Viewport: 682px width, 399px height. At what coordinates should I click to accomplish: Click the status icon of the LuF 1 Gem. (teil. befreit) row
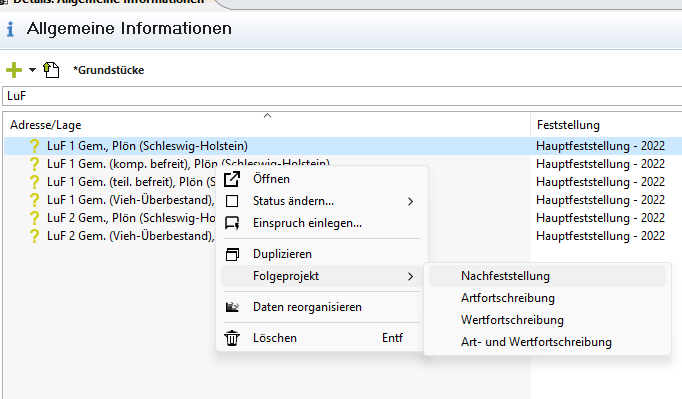[x=34, y=182]
